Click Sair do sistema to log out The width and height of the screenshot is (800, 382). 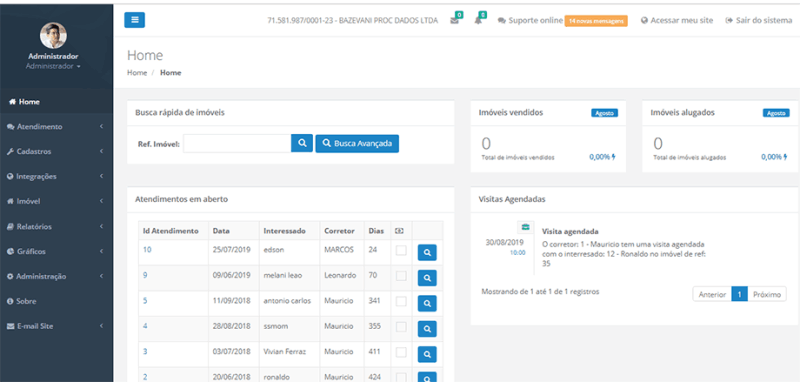coord(759,21)
